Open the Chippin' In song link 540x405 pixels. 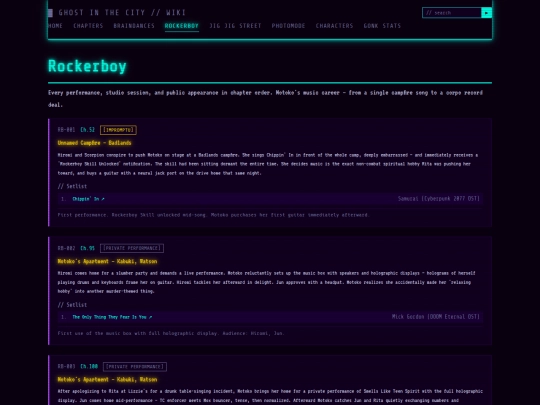(88, 199)
